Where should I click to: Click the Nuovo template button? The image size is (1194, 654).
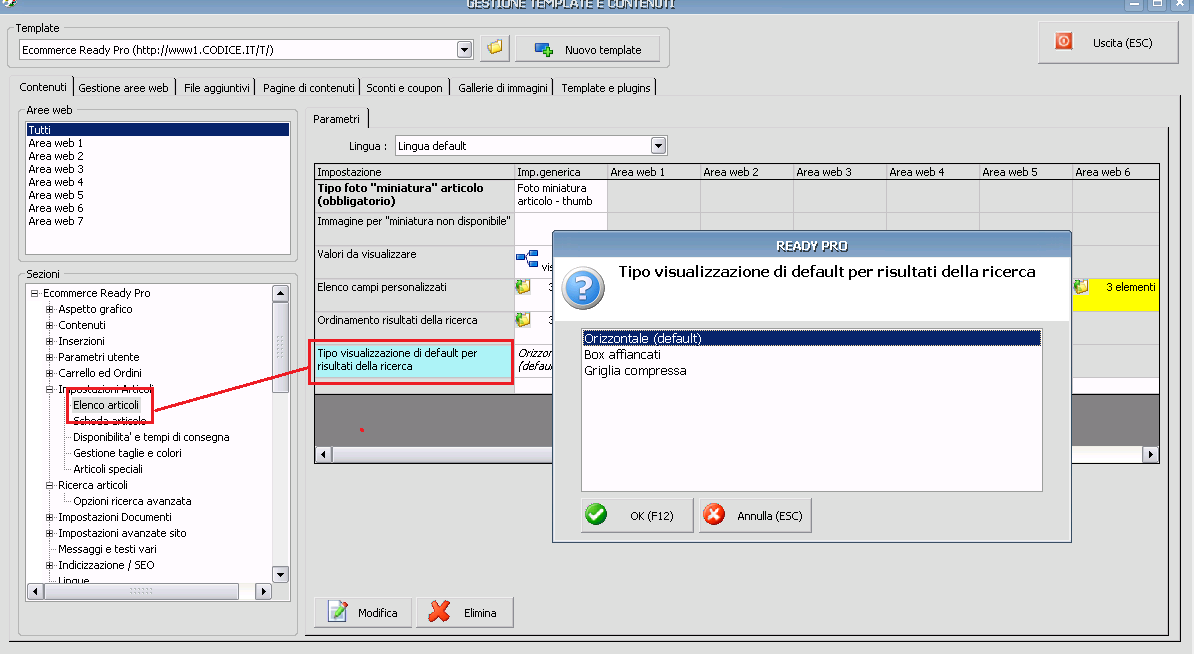pos(588,49)
